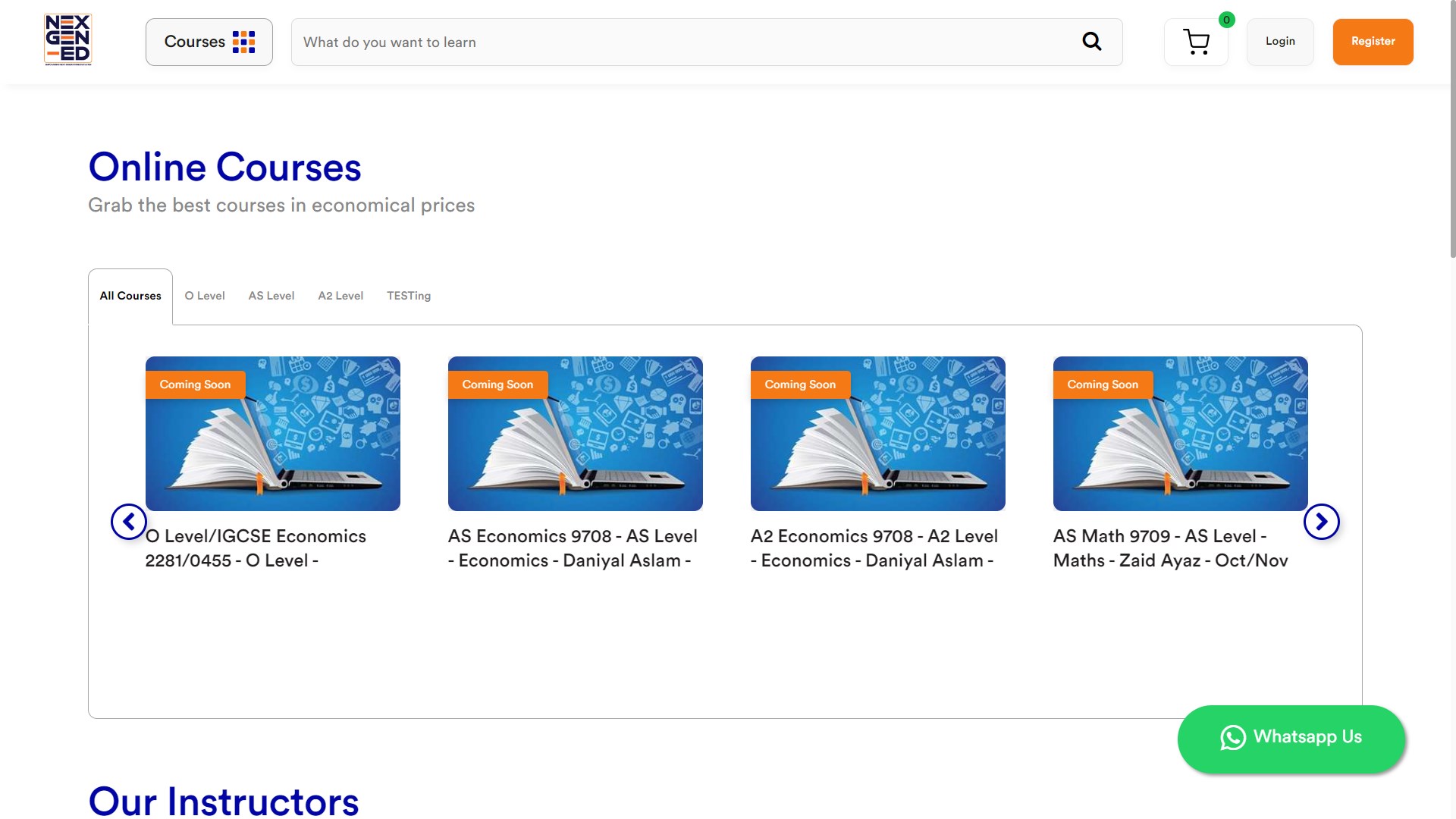Image resolution: width=1456 pixels, height=819 pixels.
Task: Select the TESTing tab
Action: pyautogui.click(x=409, y=296)
